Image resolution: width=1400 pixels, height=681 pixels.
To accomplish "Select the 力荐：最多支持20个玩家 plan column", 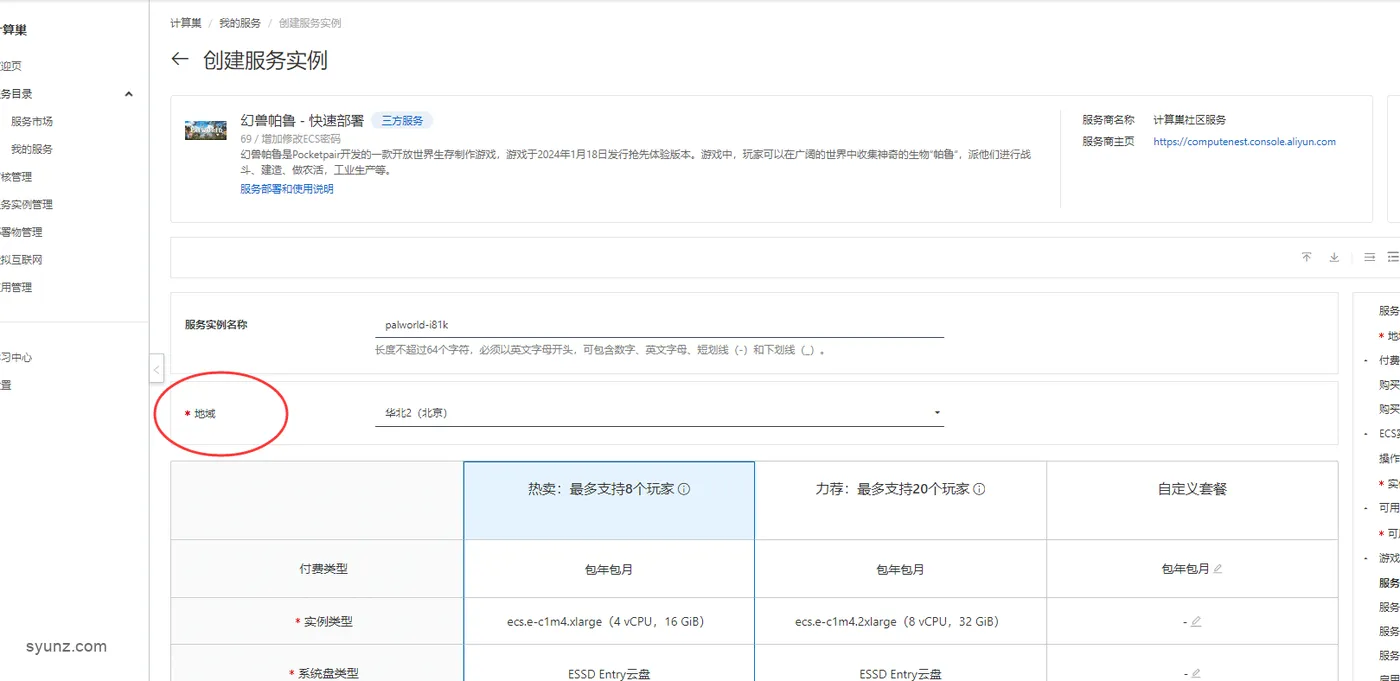I will (x=900, y=500).
